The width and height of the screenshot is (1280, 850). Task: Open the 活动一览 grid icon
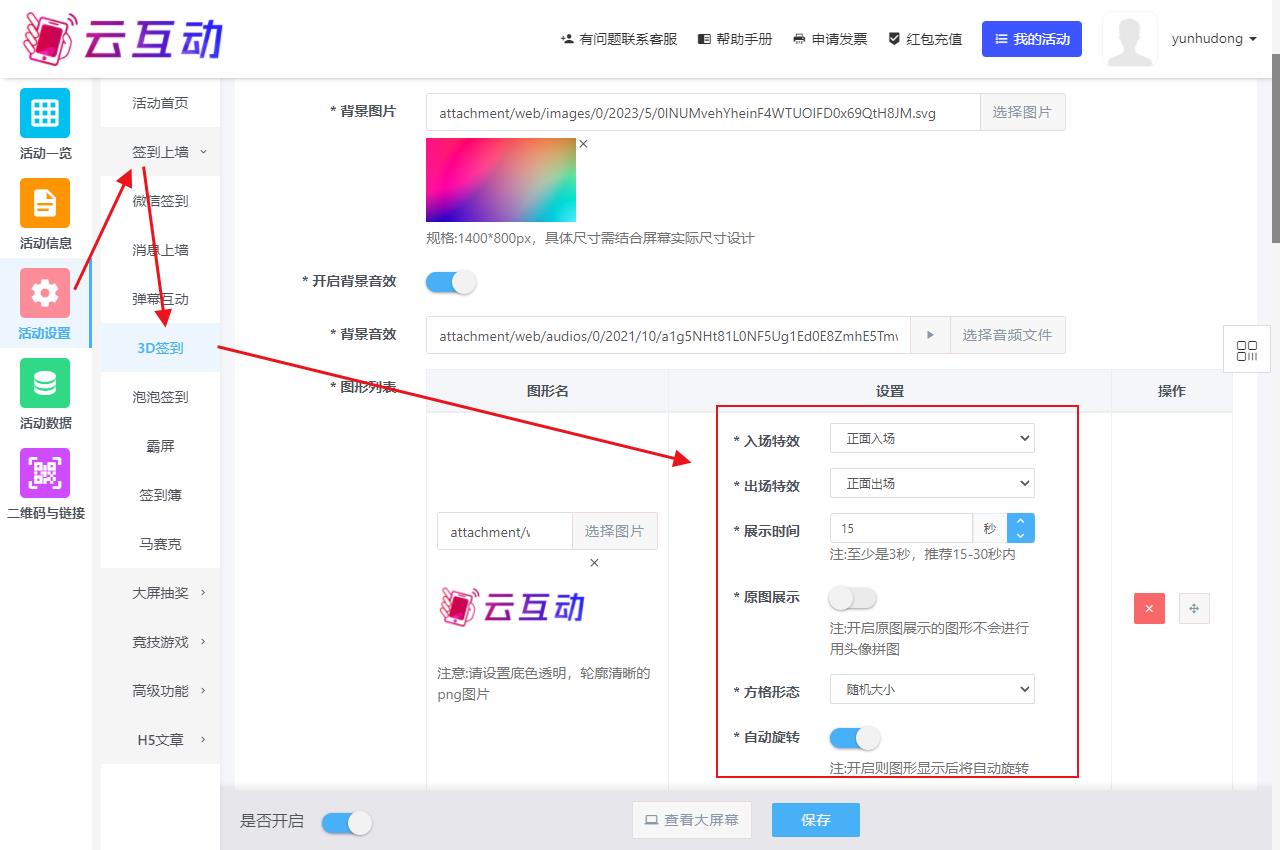click(x=45, y=113)
